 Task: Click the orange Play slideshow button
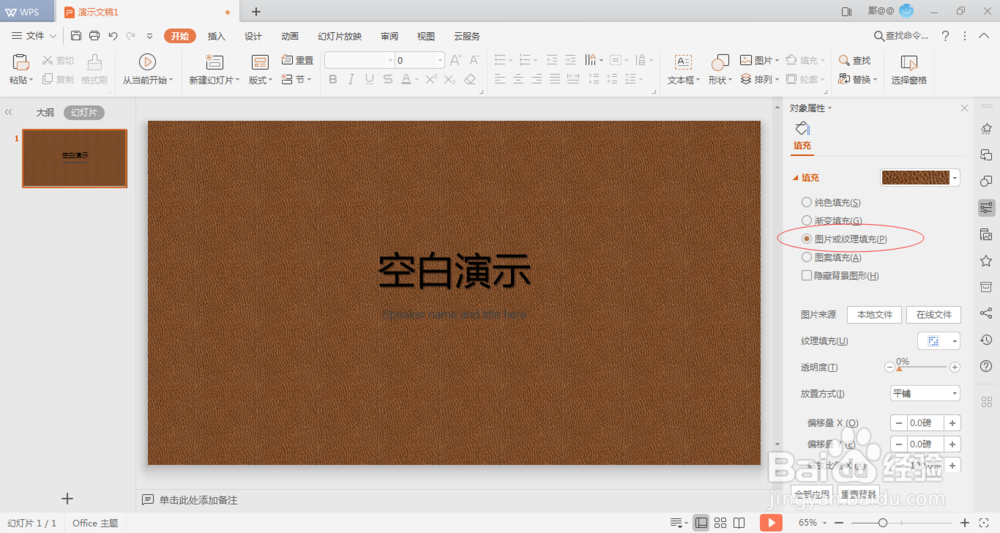771,523
